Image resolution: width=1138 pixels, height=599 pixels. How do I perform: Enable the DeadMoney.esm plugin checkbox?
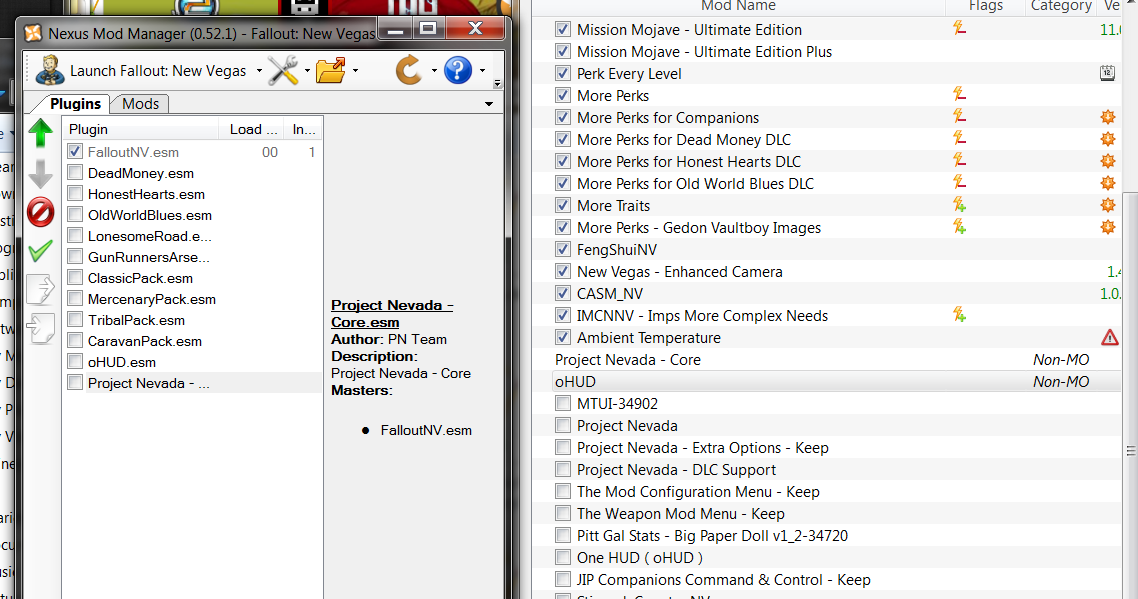tap(75, 172)
